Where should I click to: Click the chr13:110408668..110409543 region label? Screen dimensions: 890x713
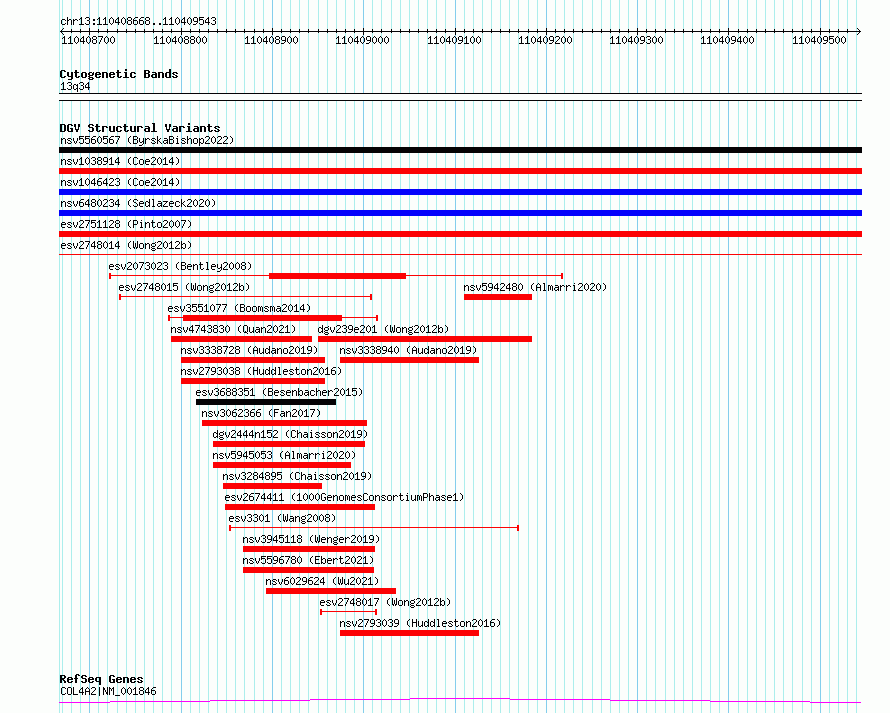(138, 21)
